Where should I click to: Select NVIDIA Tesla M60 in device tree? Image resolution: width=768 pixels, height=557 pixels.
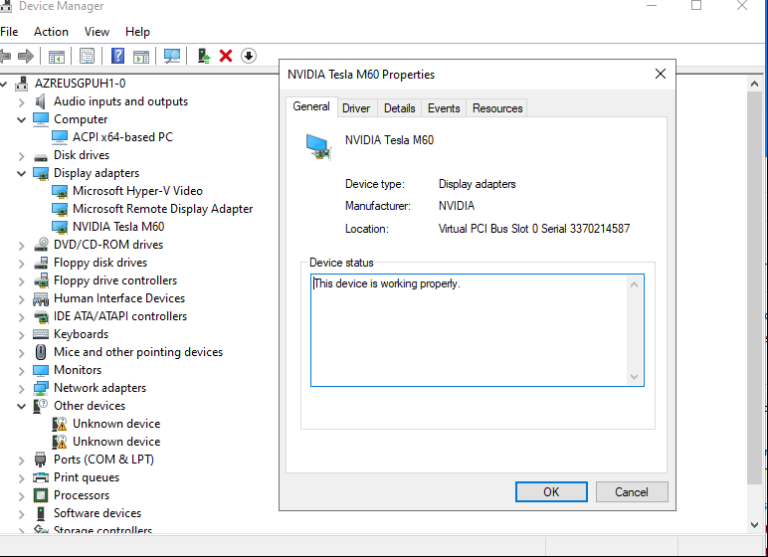point(119,227)
